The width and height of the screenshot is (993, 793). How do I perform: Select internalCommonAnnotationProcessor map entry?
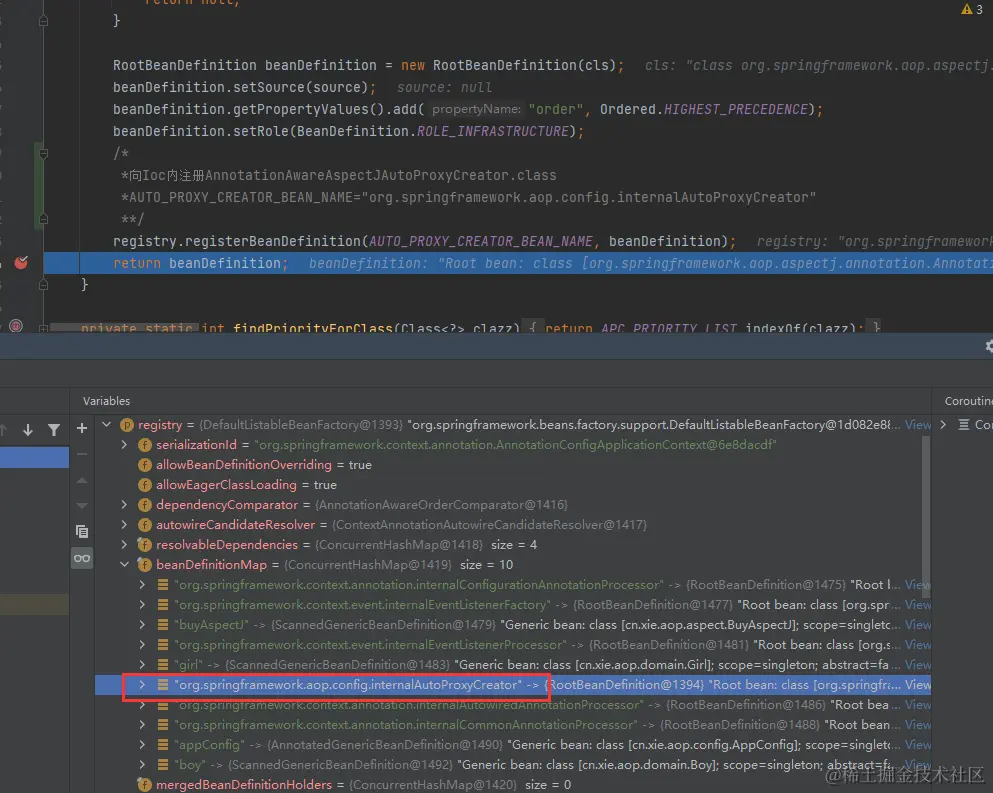pyautogui.click(x=513, y=725)
